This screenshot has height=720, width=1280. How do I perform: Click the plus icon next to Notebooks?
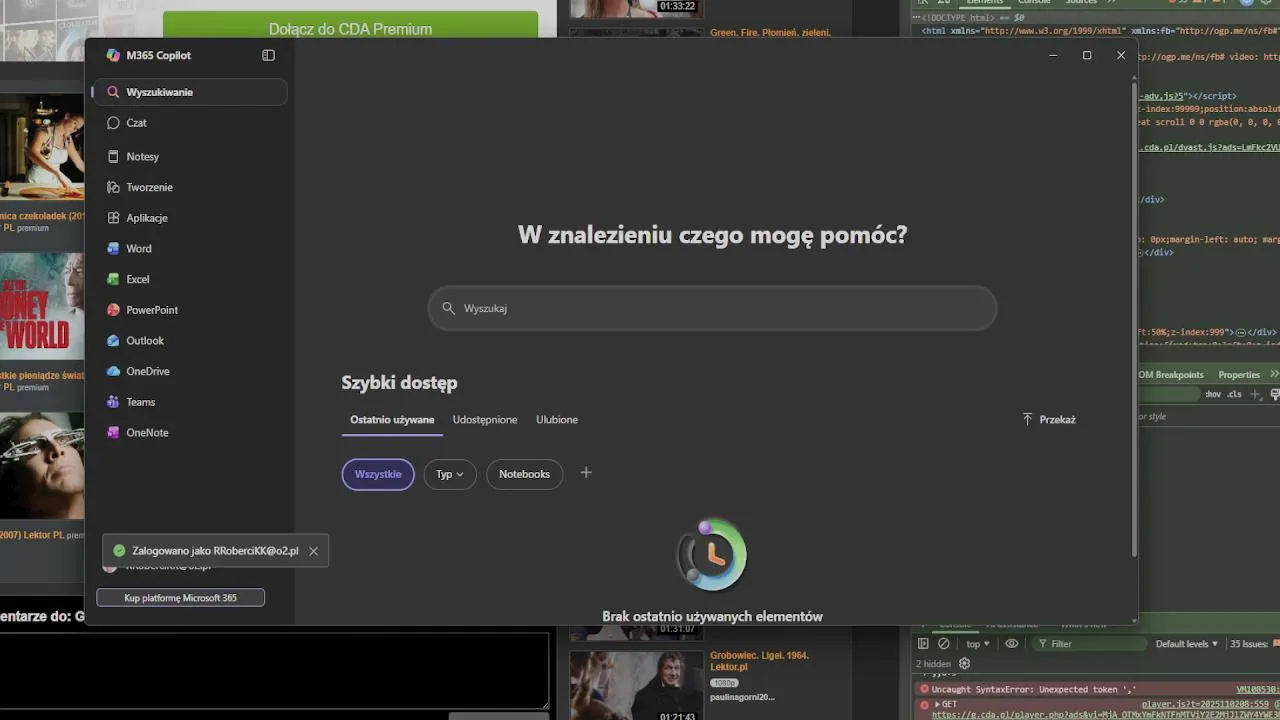(586, 473)
